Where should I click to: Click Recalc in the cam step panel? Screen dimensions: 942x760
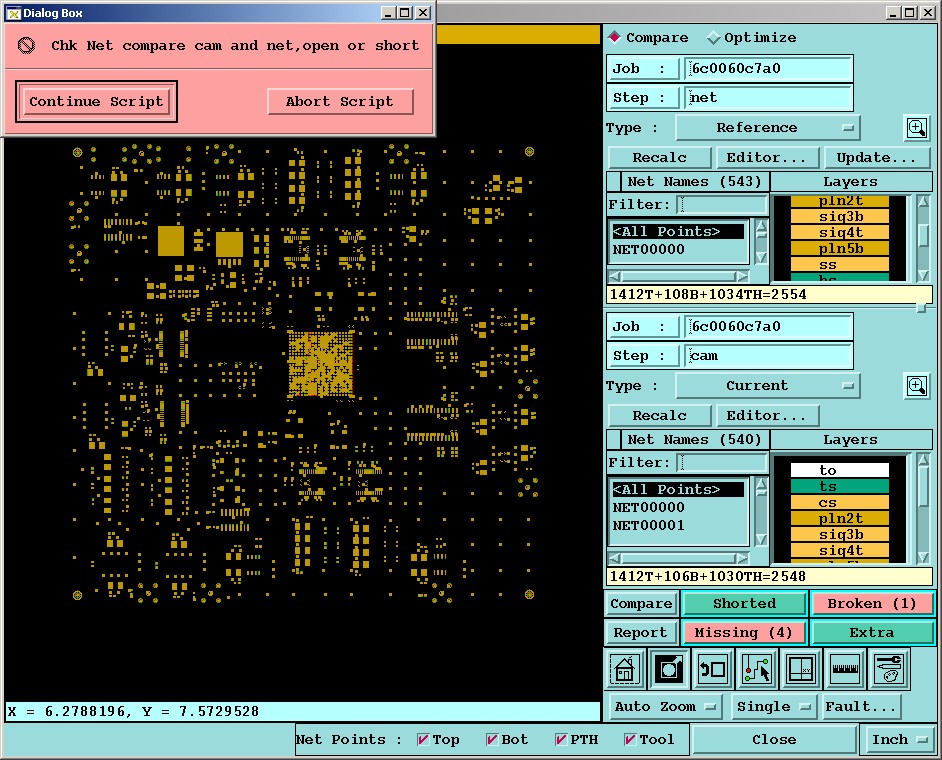tap(659, 415)
